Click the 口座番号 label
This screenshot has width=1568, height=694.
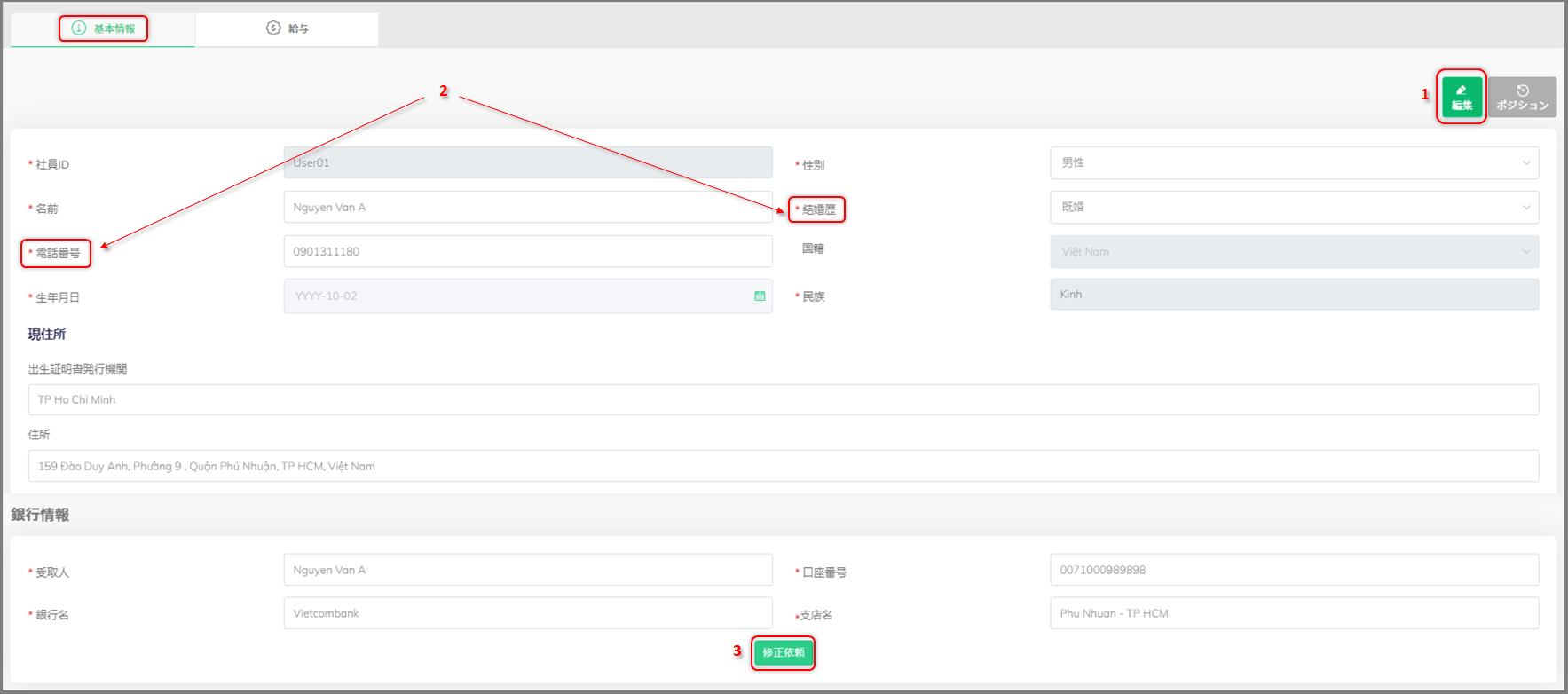[x=824, y=572]
